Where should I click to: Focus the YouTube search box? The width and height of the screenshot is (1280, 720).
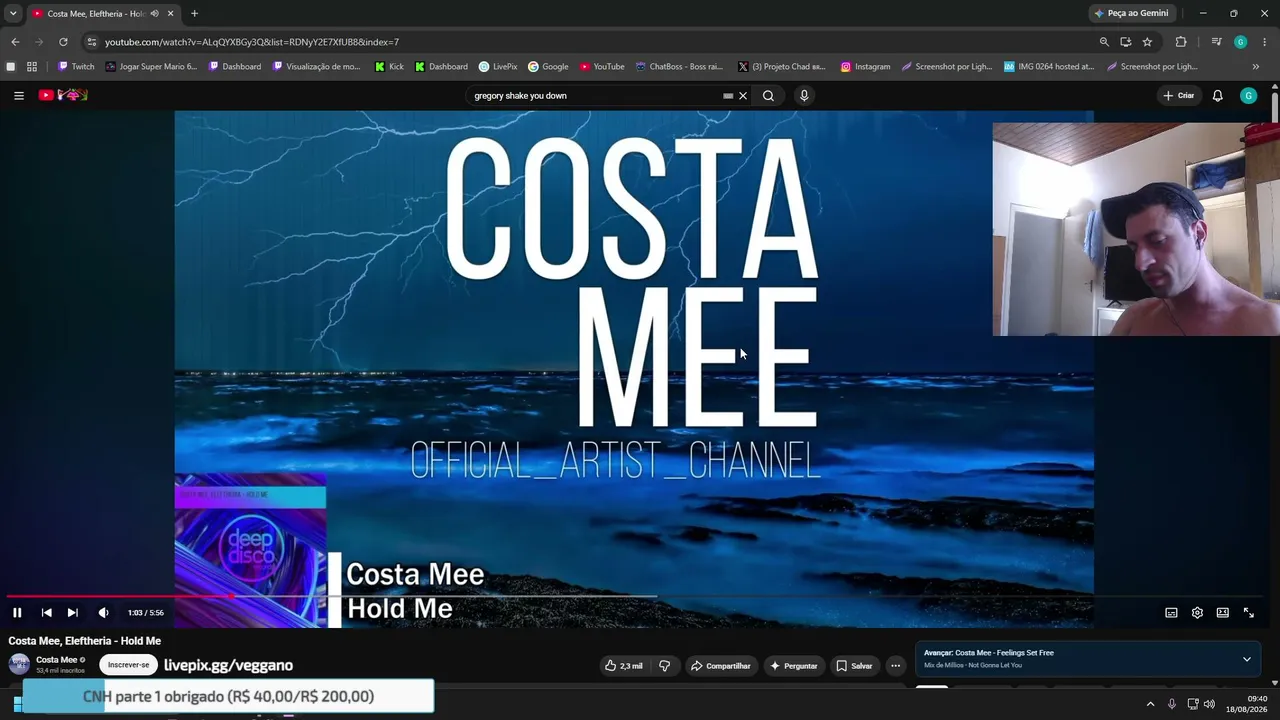point(595,96)
